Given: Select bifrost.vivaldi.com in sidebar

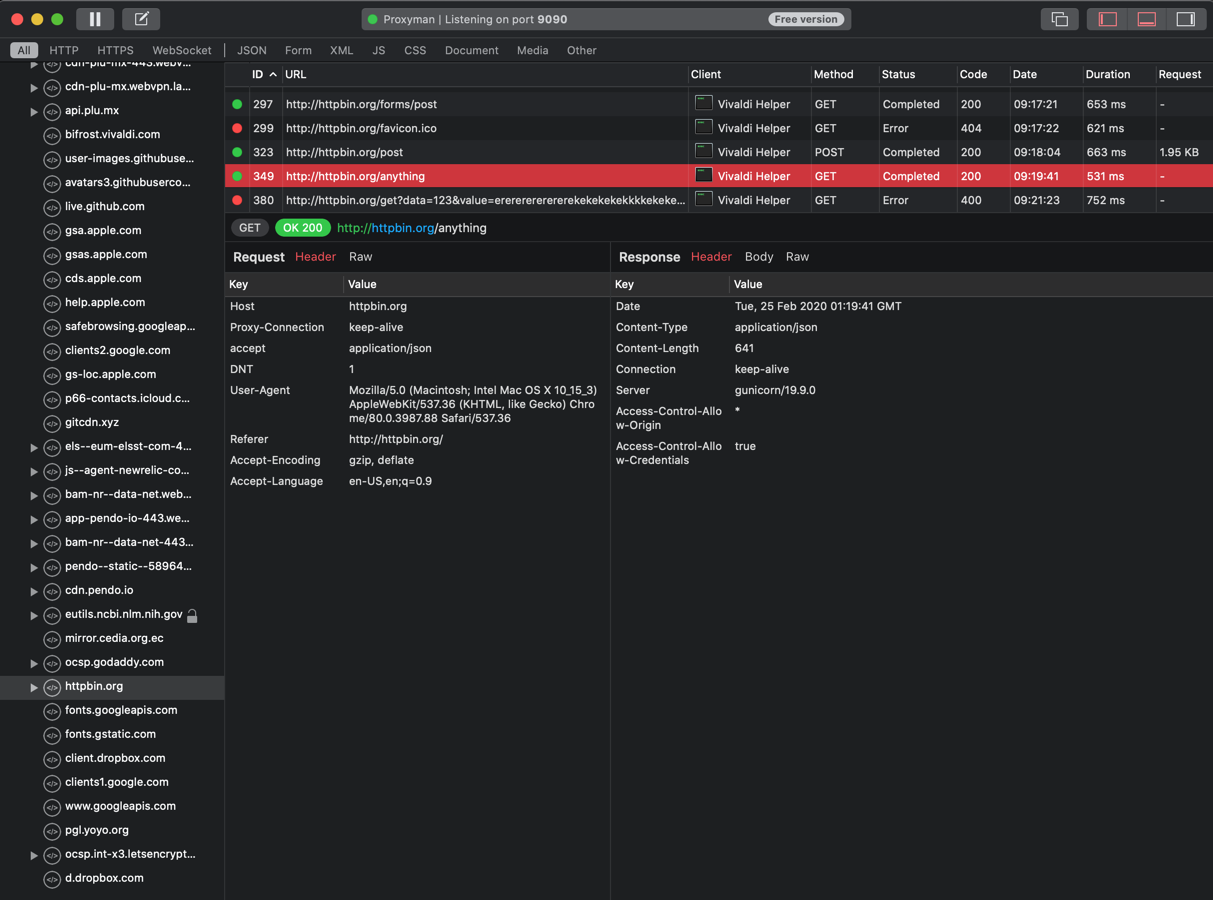Looking at the screenshot, I should click(112, 134).
